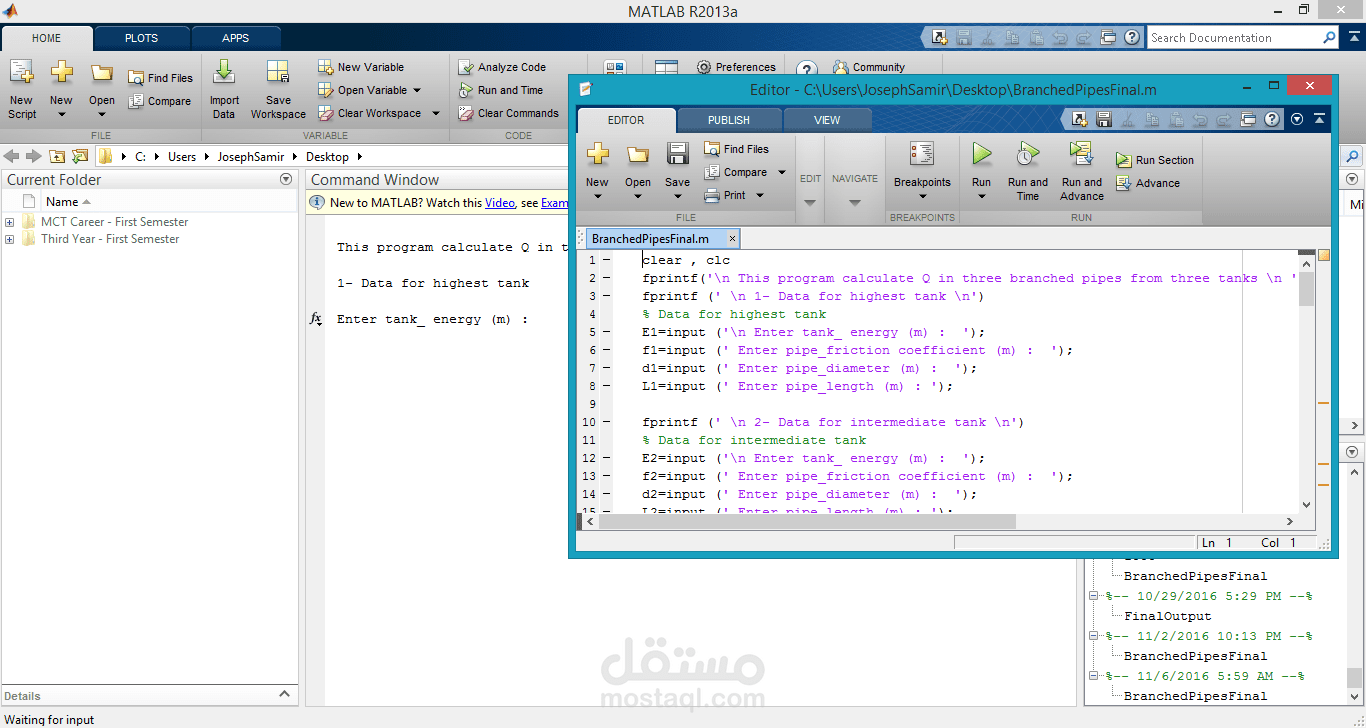Click Find Files in HOME ribbon

coord(160,78)
